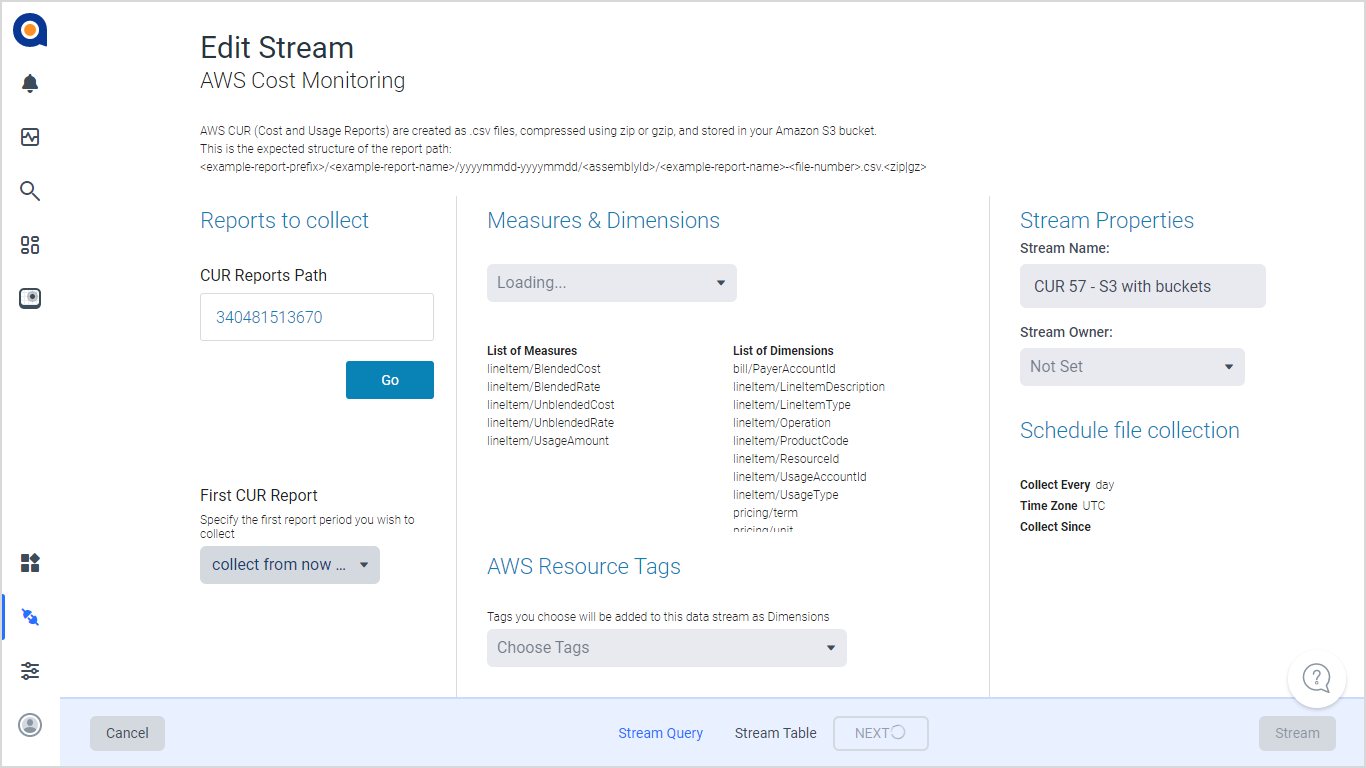This screenshot has width=1366, height=768.
Task: Click the List of Dimensions heading
Action: [783, 351]
